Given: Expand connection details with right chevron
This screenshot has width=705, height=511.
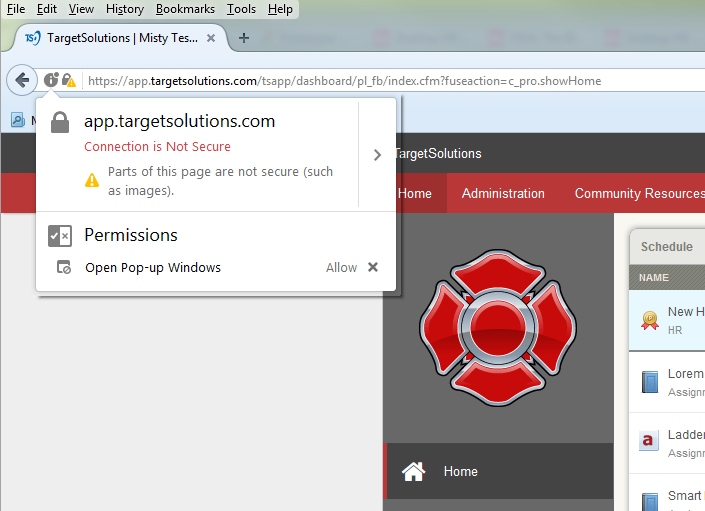Looking at the screenshot, I should pos(377,155).
